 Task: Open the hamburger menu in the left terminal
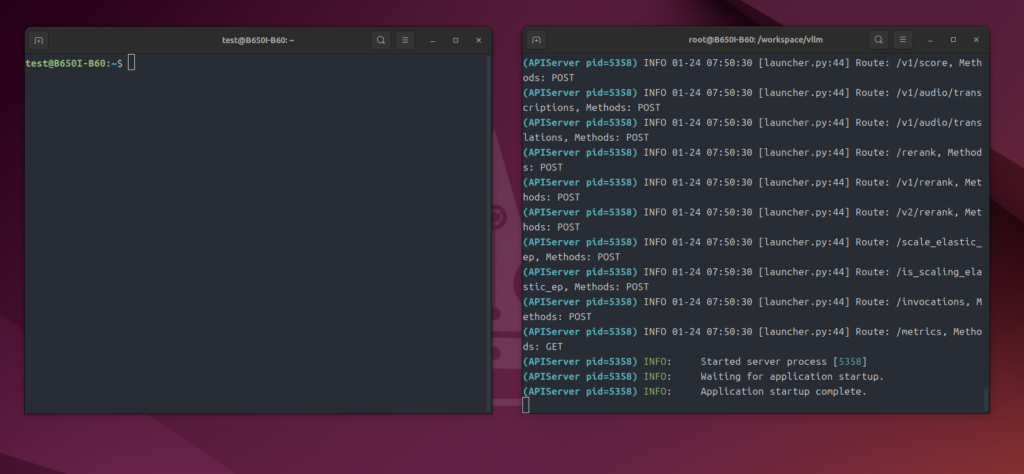(x=405, y=41)
